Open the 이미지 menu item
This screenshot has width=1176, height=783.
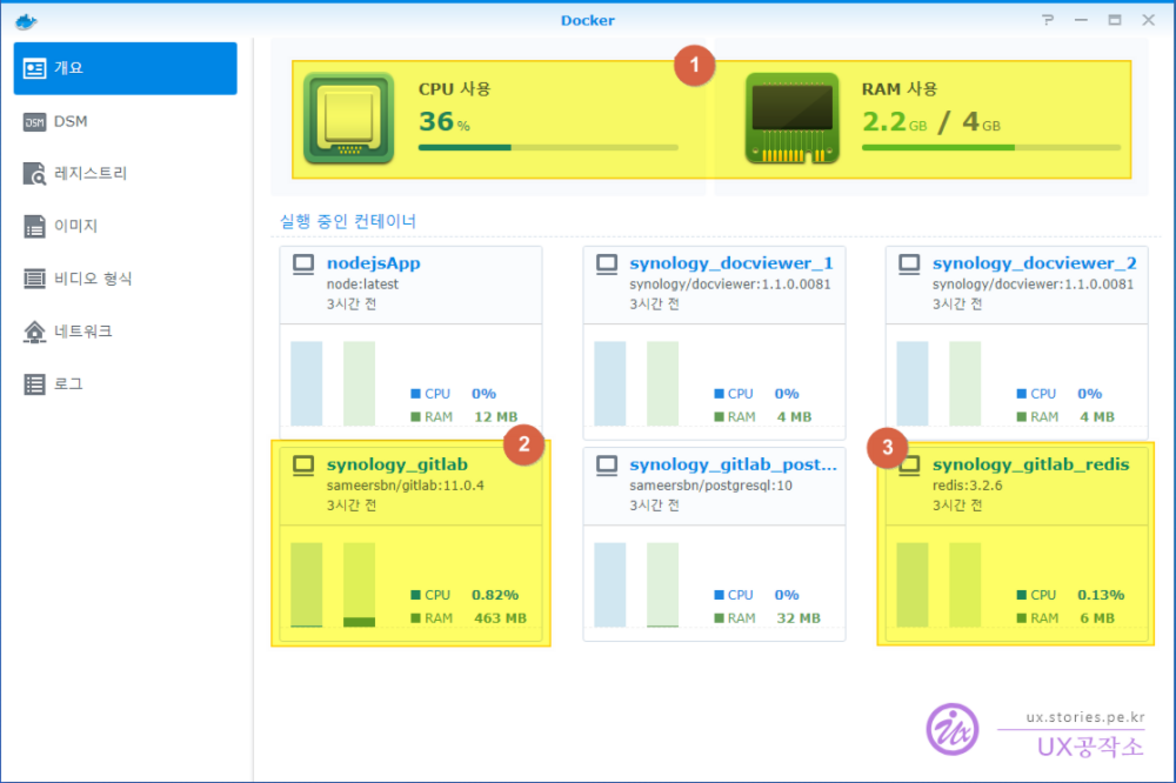pyautogui.click(x=76, y=226)
